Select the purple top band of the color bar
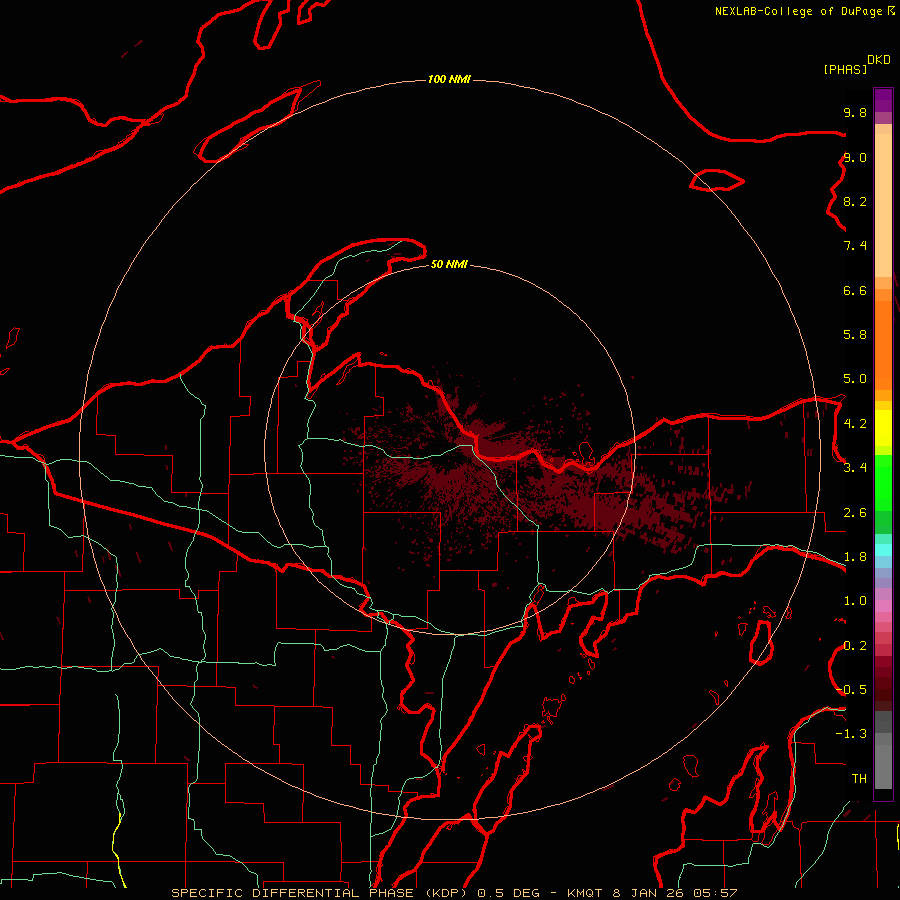This screenshot has width=900, height=900. click(883, 100)
